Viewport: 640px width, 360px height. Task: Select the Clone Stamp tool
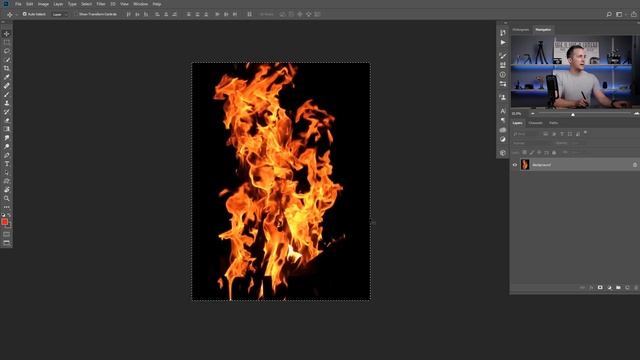pos(7,103)
